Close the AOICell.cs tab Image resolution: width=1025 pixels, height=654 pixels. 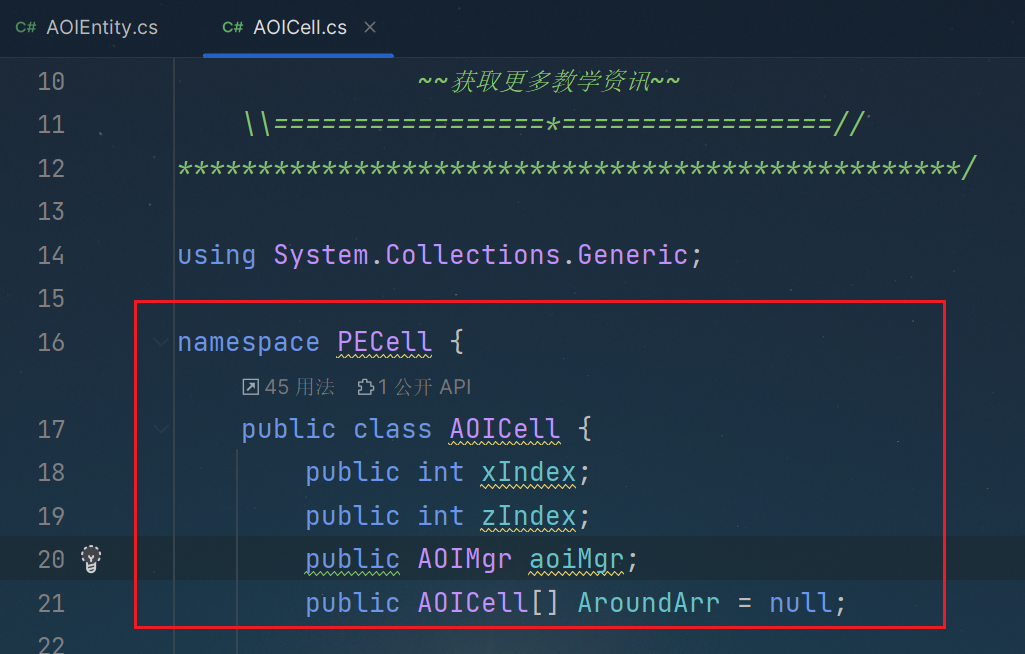point(370,27)
